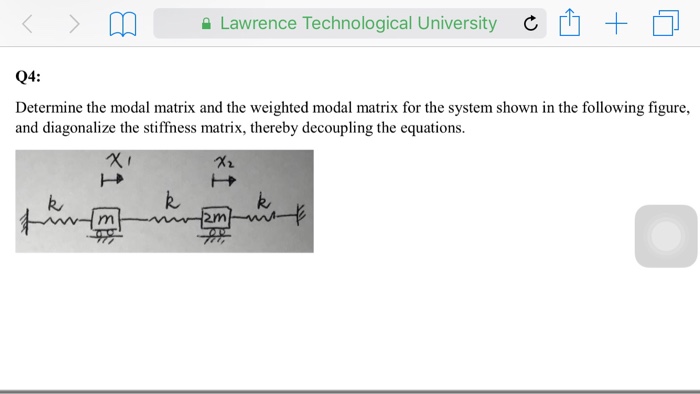This screenshot has height=394, width=700.
Task: Click the "Q4:" heading text
Action: pyautogui.click(x=28, y=77)
